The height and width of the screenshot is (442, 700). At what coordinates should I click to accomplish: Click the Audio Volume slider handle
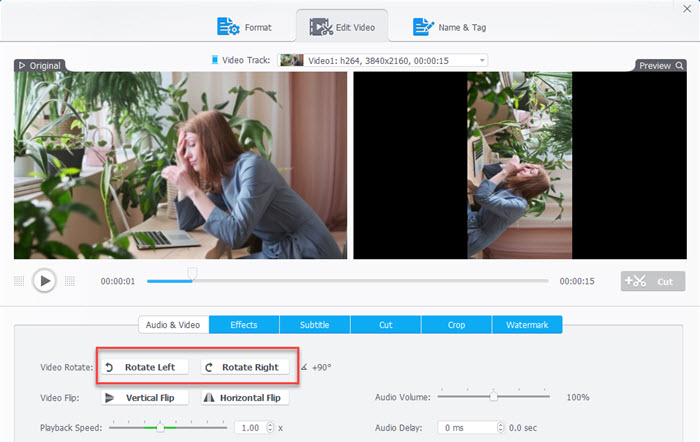pyautogui.click(x=493, y=397)
